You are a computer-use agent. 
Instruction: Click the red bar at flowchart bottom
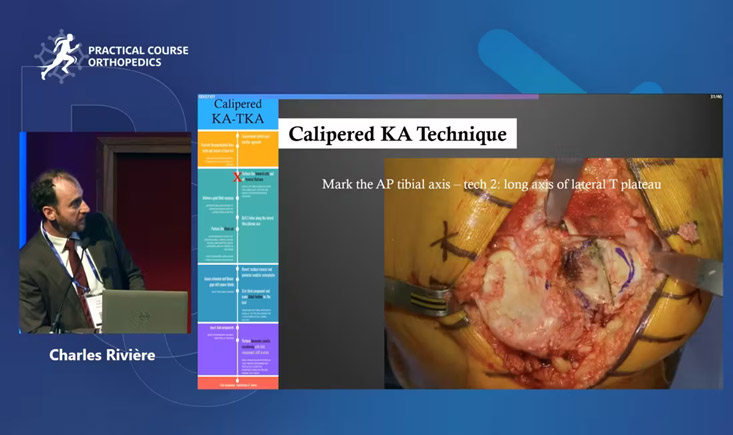point(238,383)
